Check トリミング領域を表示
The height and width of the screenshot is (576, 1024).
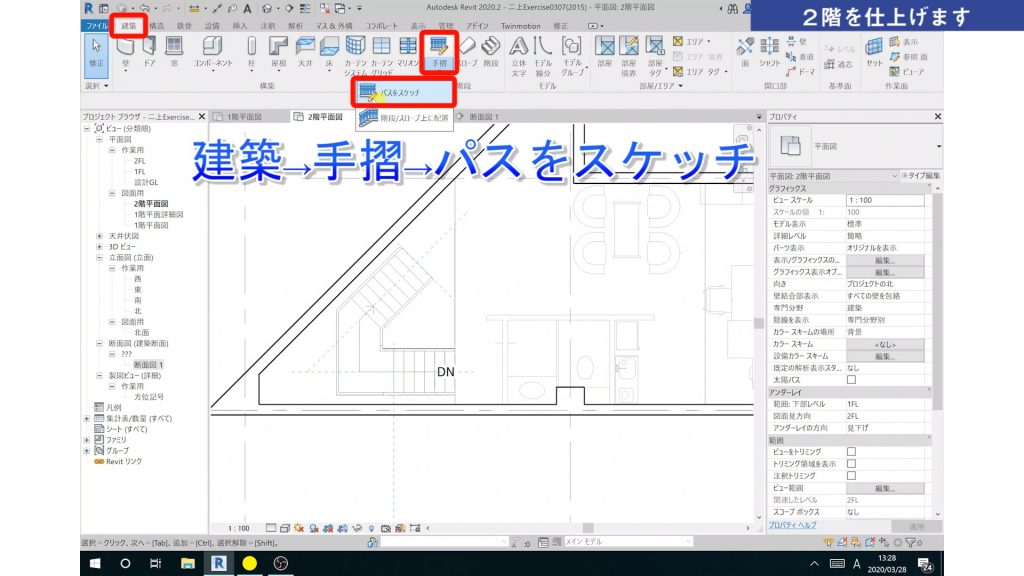click(x=852, y=463)
